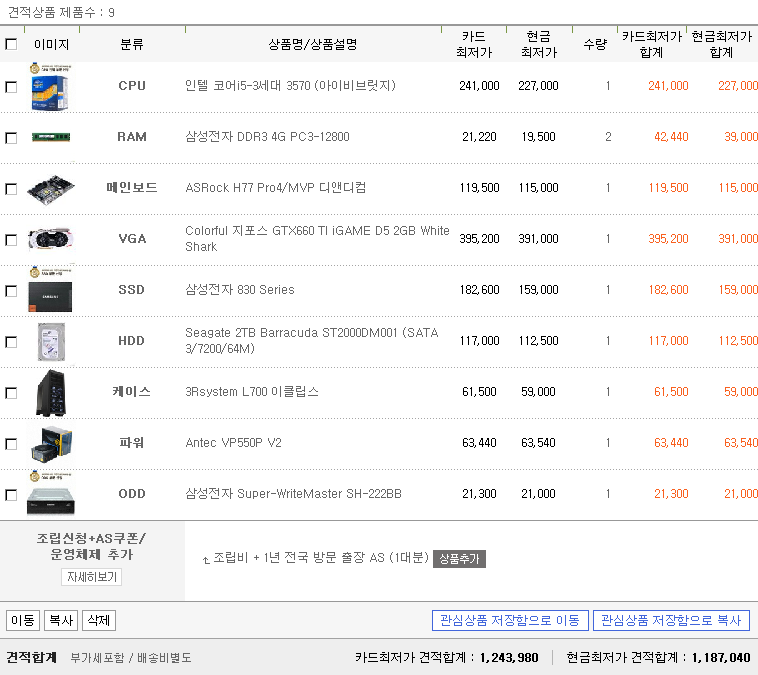Open Seagate 2TB Barracuda product link
The height and width of the screenshot is (675, 758).
pos(312,340)
